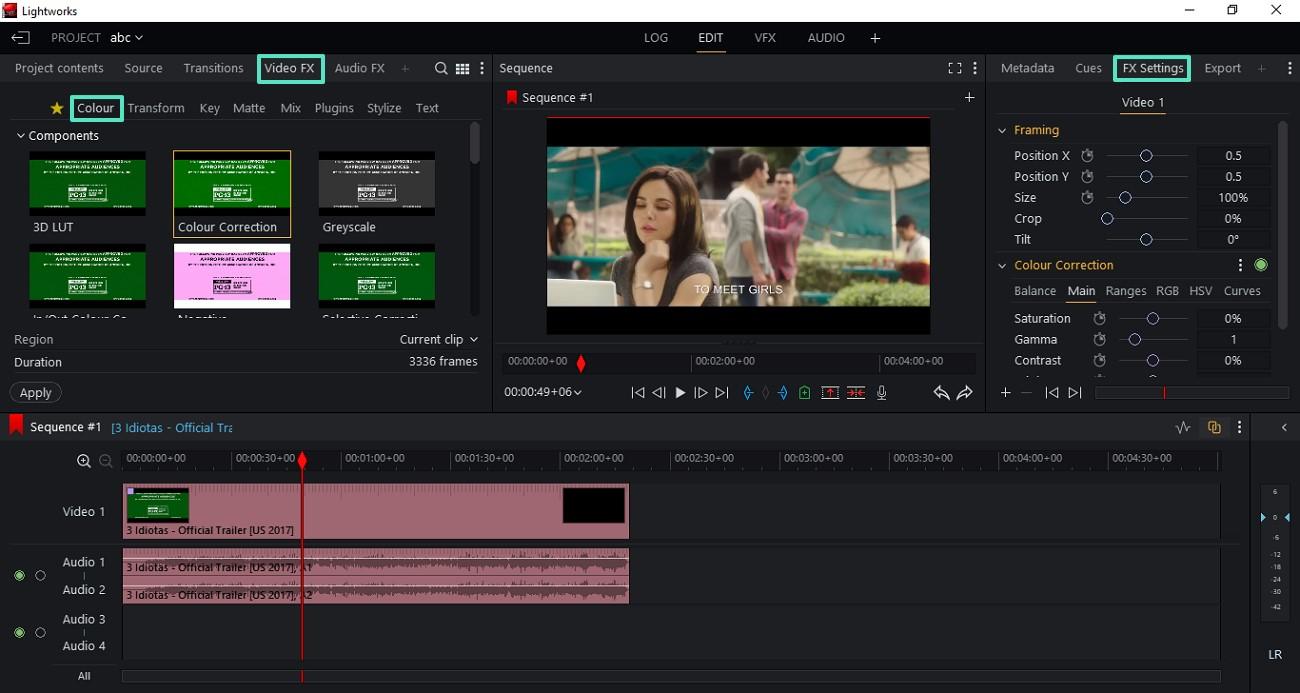Open the Audio FX tab
The height and width of the screenshot is (693, 1300).
pos(360,68)
